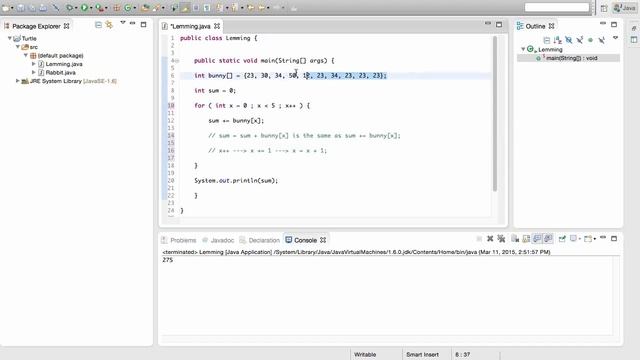Viewport: 640px width, 360px height.
Task: Click 'Smart Insert' in status bar
Action: 422,354
